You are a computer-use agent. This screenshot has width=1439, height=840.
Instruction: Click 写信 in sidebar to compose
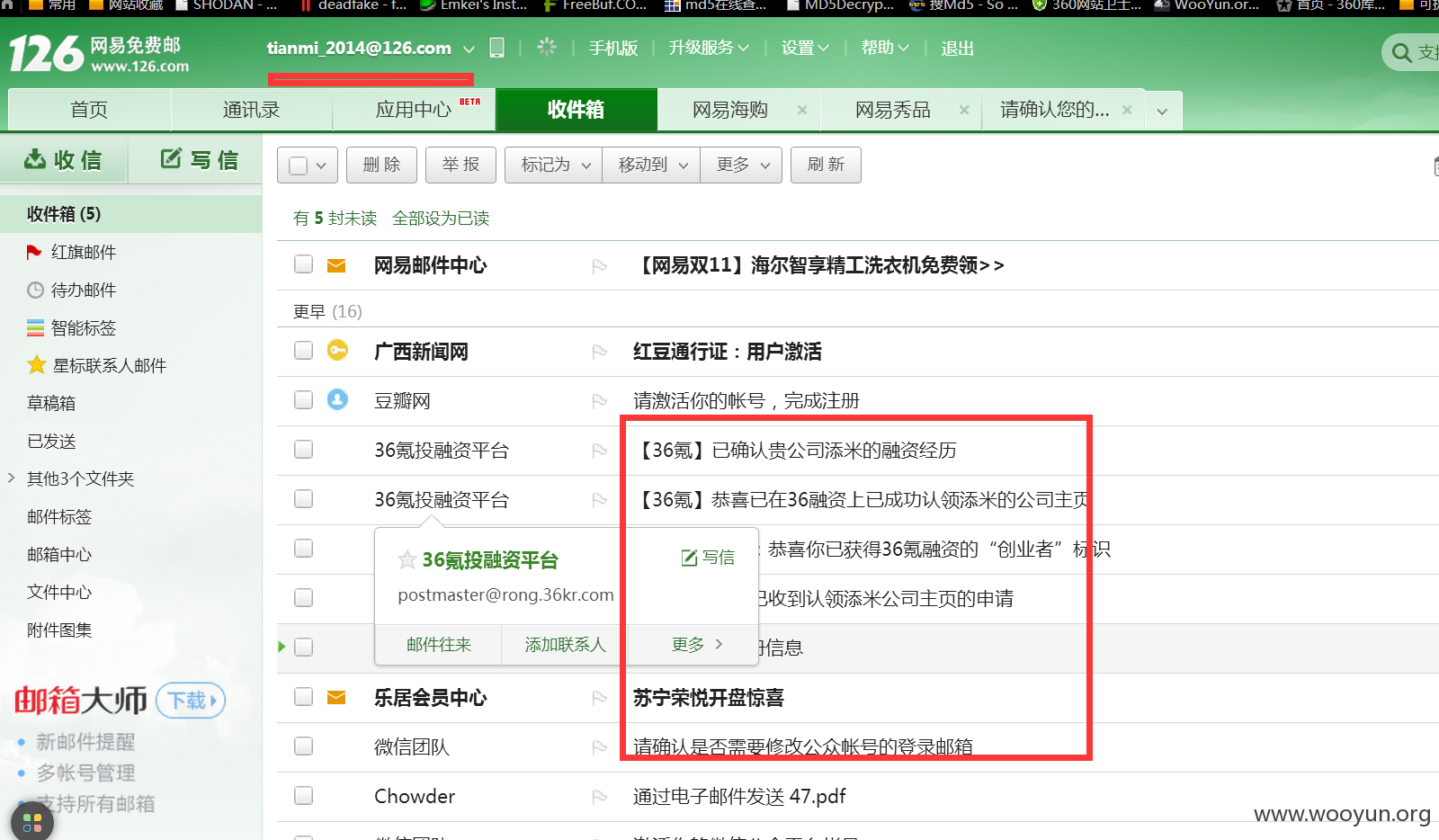(x=200, y=160)
